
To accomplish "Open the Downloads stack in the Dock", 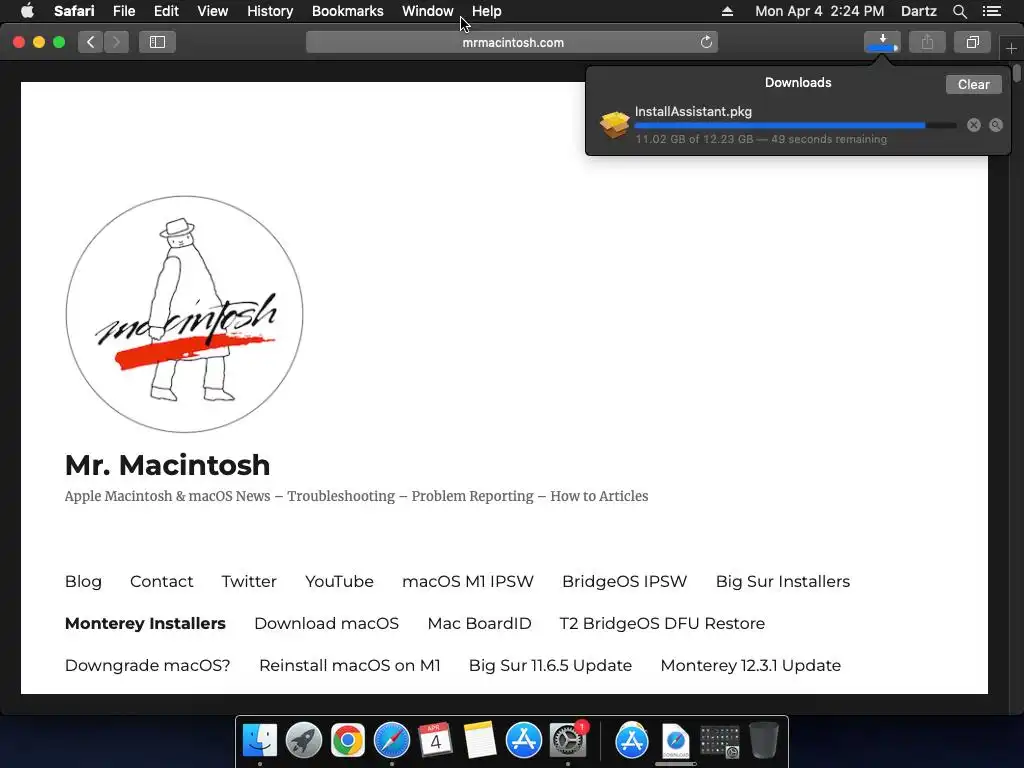I will click(x=675, y=741).
